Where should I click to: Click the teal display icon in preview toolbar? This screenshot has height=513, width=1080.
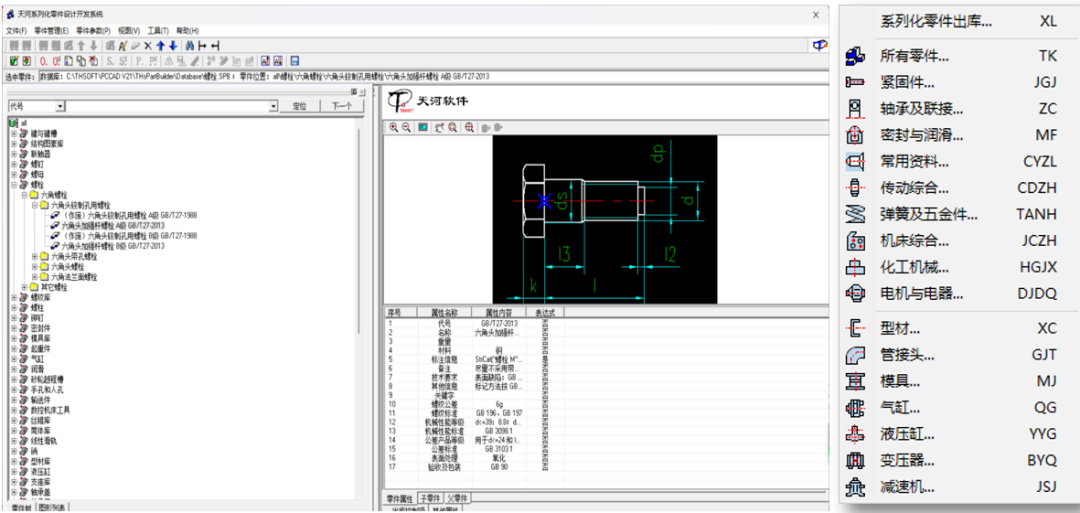point(423,127)
